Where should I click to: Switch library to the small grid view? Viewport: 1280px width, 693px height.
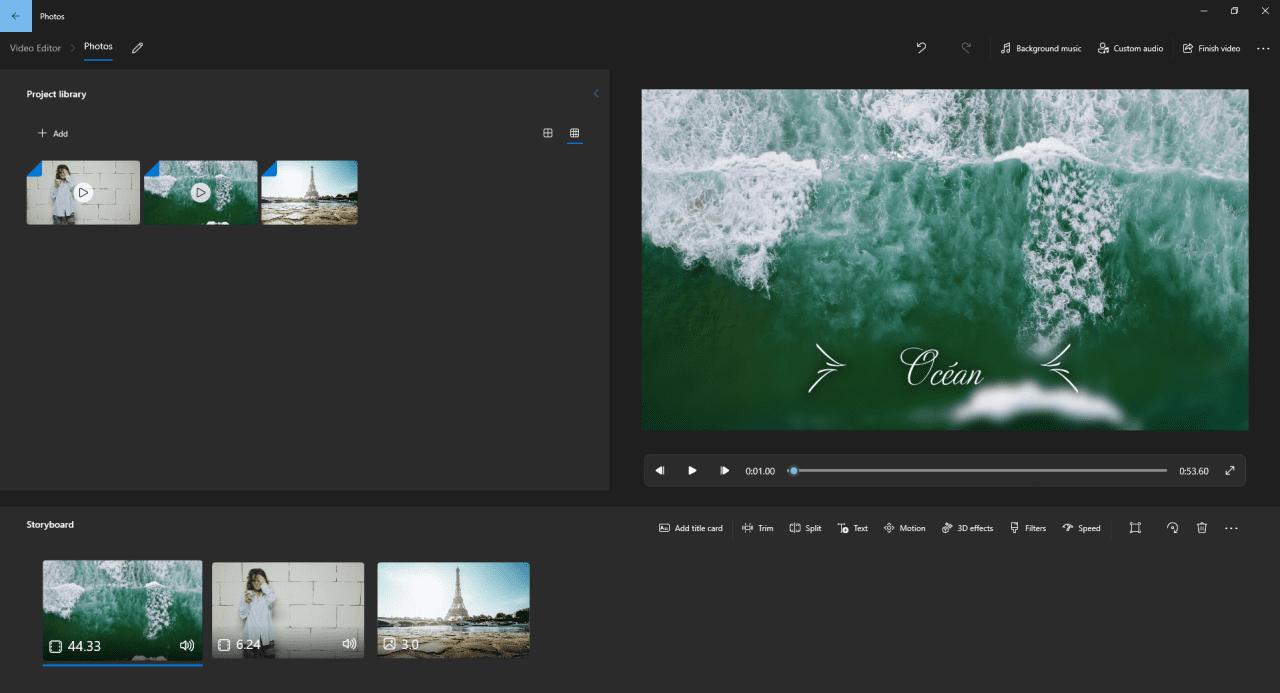point(575,133)
